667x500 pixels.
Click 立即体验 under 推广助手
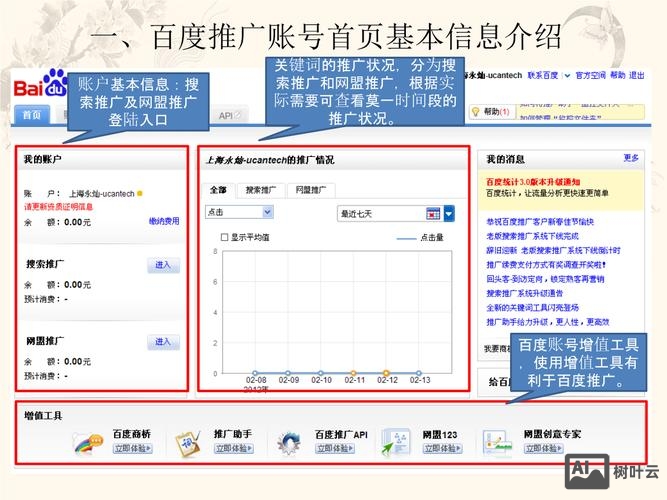[234, 449]
